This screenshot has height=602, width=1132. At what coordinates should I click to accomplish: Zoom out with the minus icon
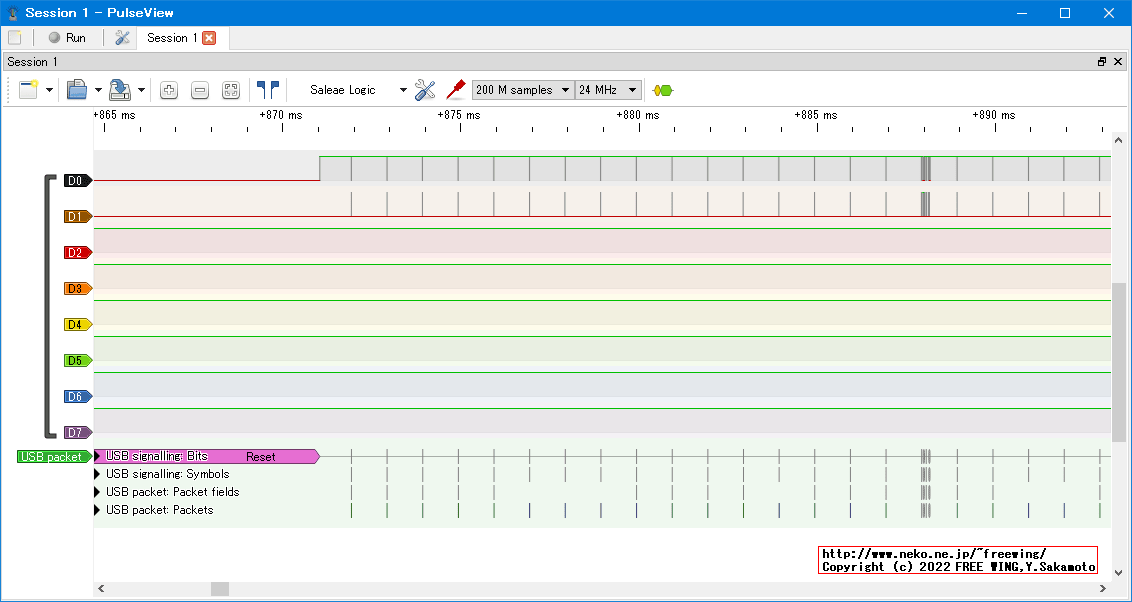click(x=200, y=90)
